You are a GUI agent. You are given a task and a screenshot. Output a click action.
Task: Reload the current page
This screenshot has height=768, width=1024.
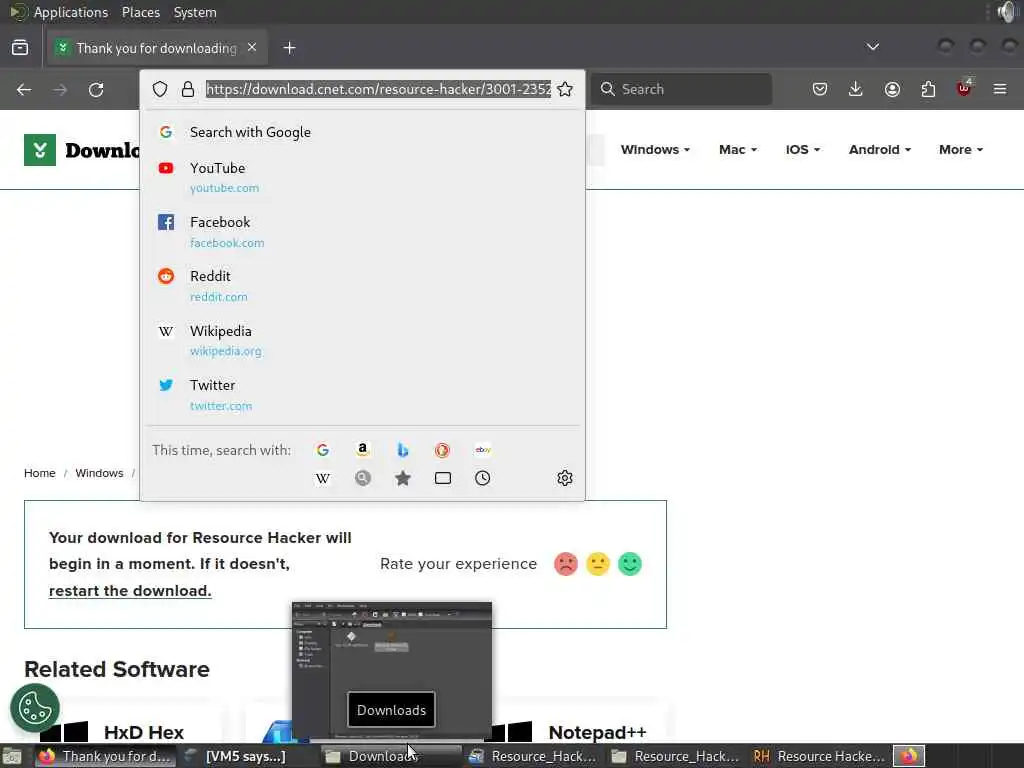(x=96, y=89)
